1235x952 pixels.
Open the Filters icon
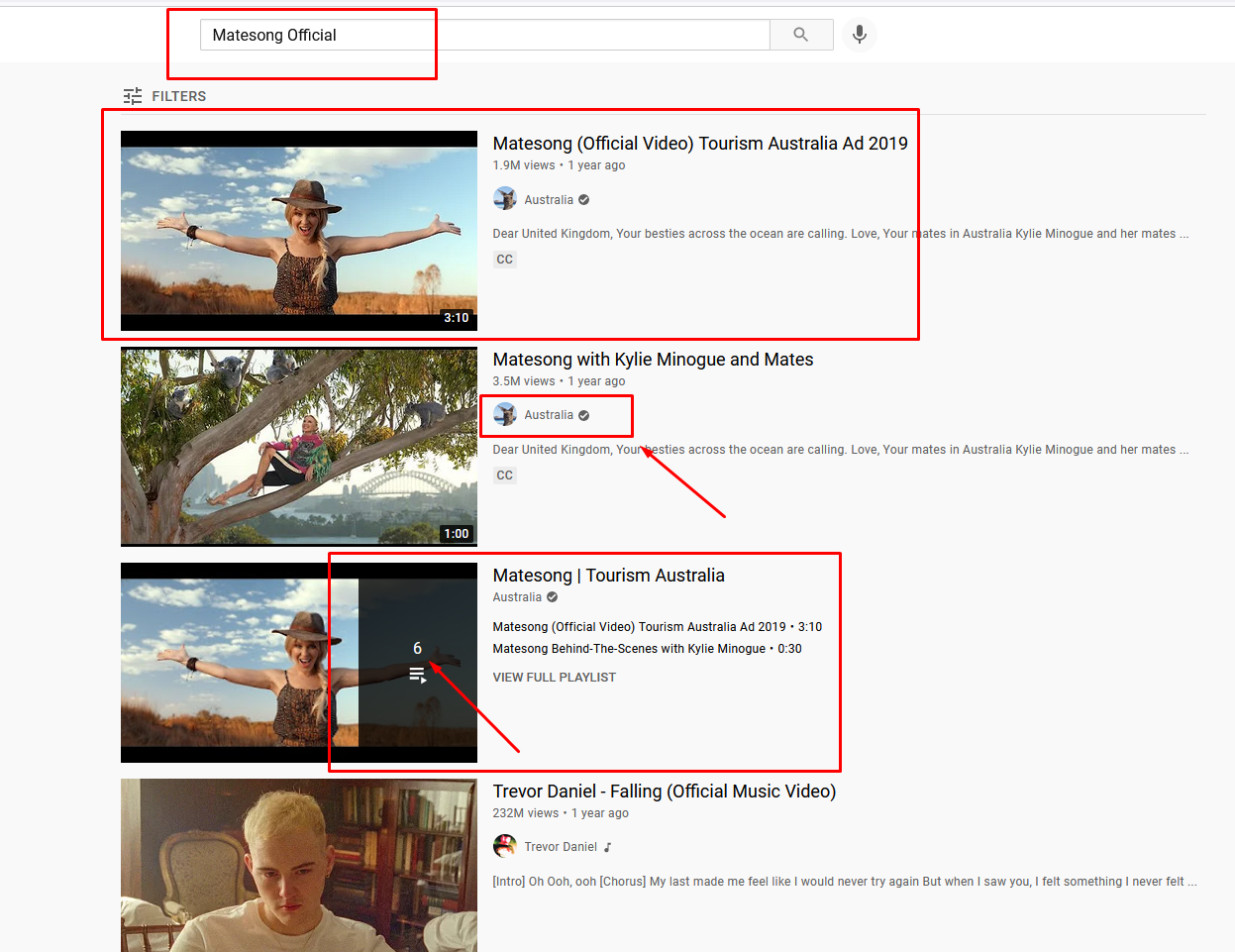tap(133, 96)
